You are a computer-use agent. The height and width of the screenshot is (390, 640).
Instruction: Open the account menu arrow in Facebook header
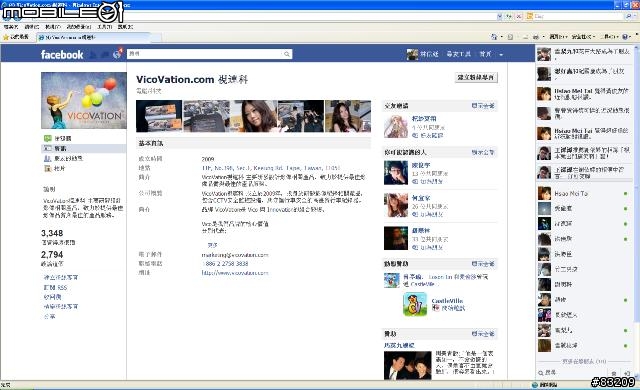tap(501, 55)
